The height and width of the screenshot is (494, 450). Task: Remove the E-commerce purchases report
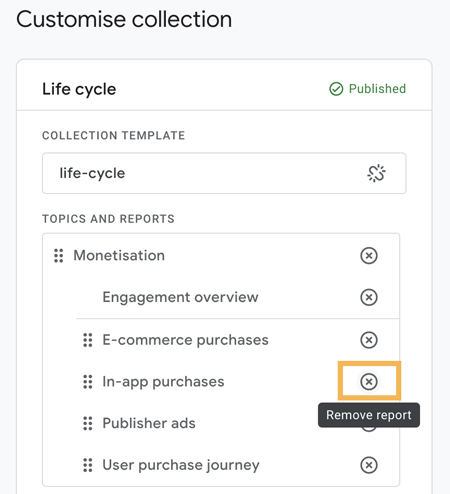point(369,340)
